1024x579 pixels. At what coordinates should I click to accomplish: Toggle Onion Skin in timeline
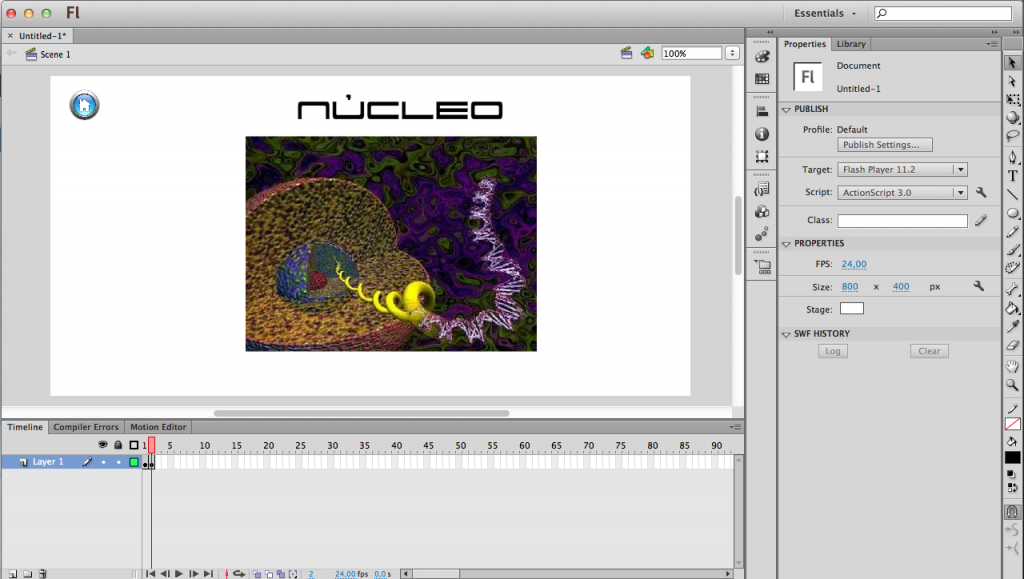click(257, 574)
